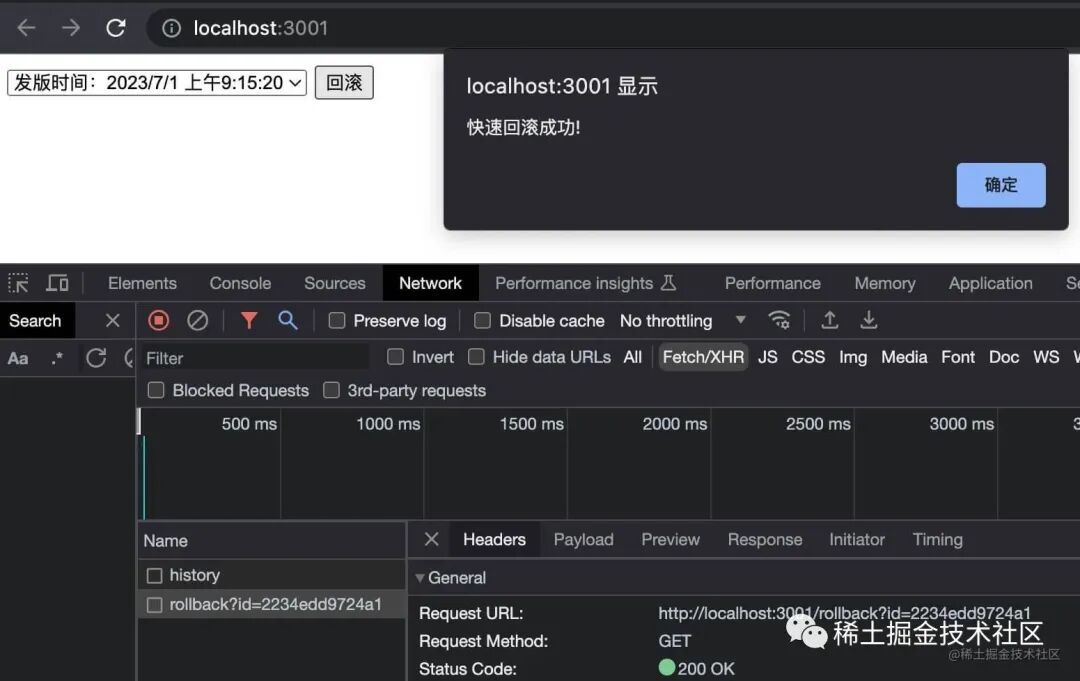Export the HAR file
The image size is (1080, 681).
[x=869, y=320]
